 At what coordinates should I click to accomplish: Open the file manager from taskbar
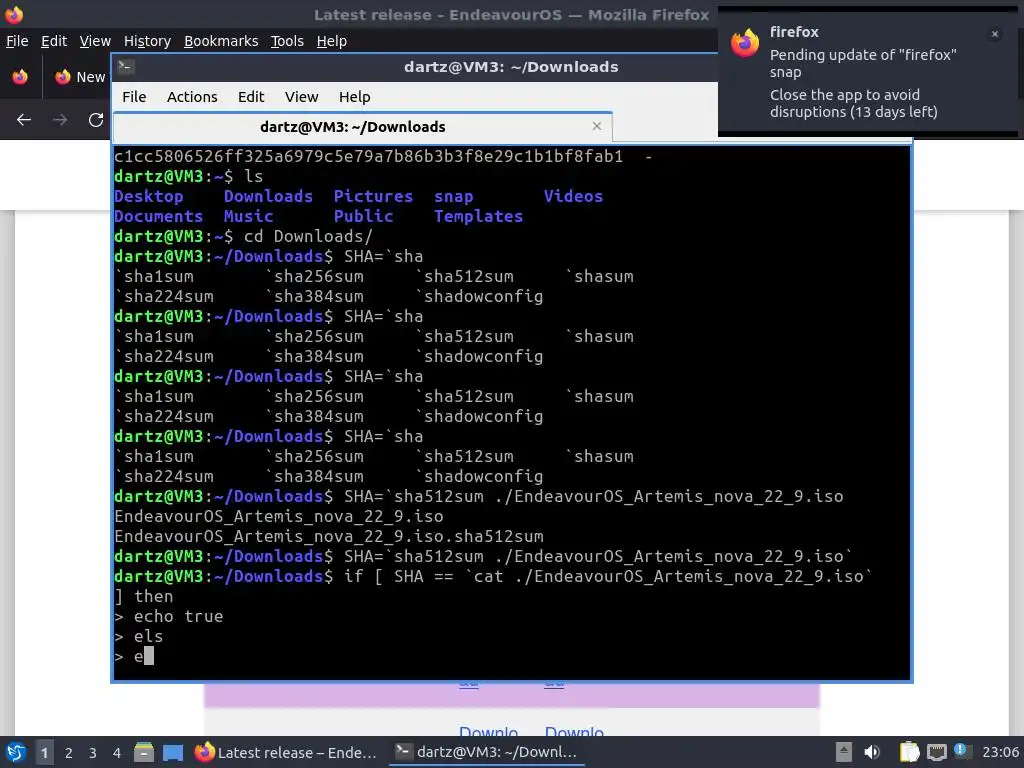pyautogui.click(x=144, y=752)
